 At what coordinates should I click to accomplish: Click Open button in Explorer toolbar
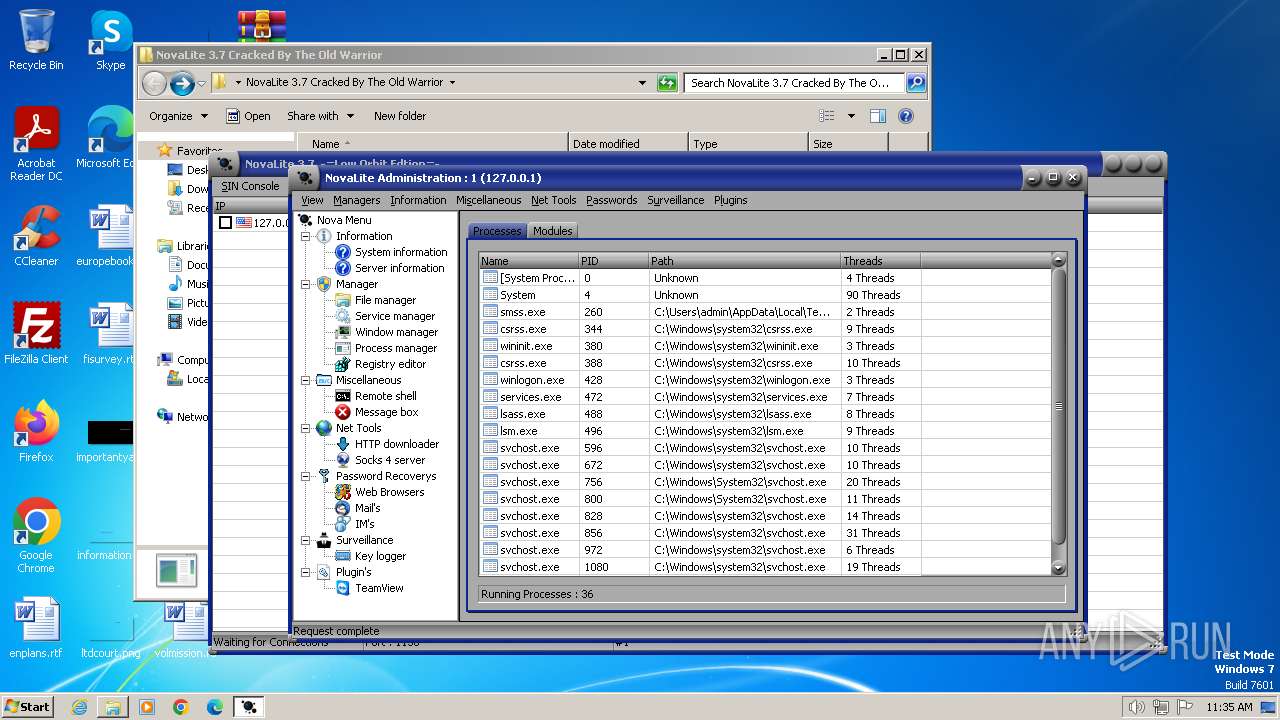coord(248,116)
